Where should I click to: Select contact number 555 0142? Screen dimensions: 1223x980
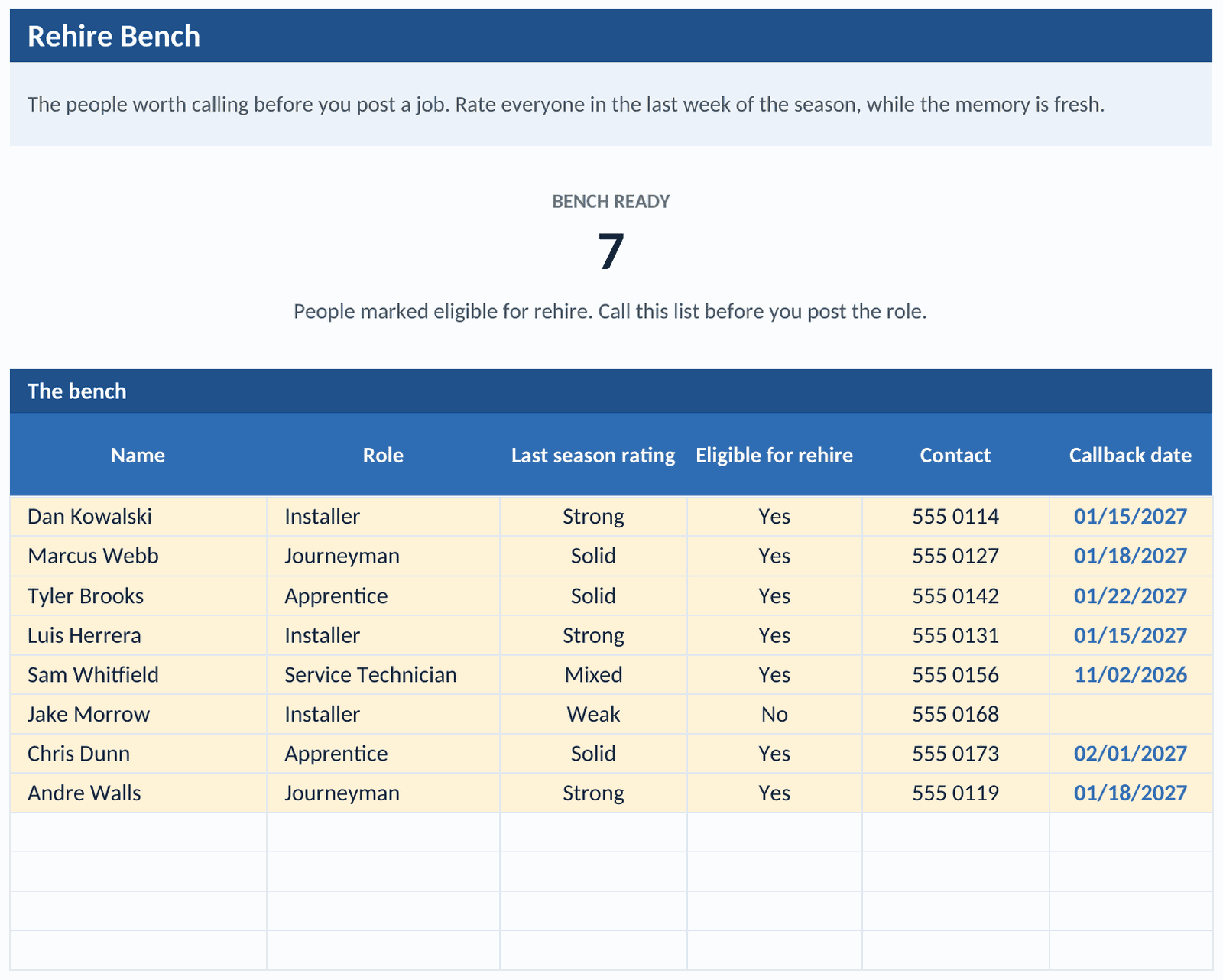(x=955, y=595)
